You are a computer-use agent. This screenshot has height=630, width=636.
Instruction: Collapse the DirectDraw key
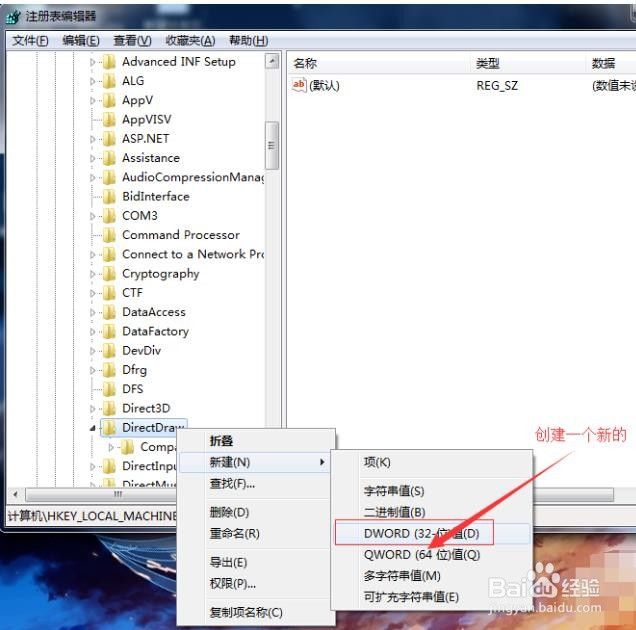tap(92, 428)
